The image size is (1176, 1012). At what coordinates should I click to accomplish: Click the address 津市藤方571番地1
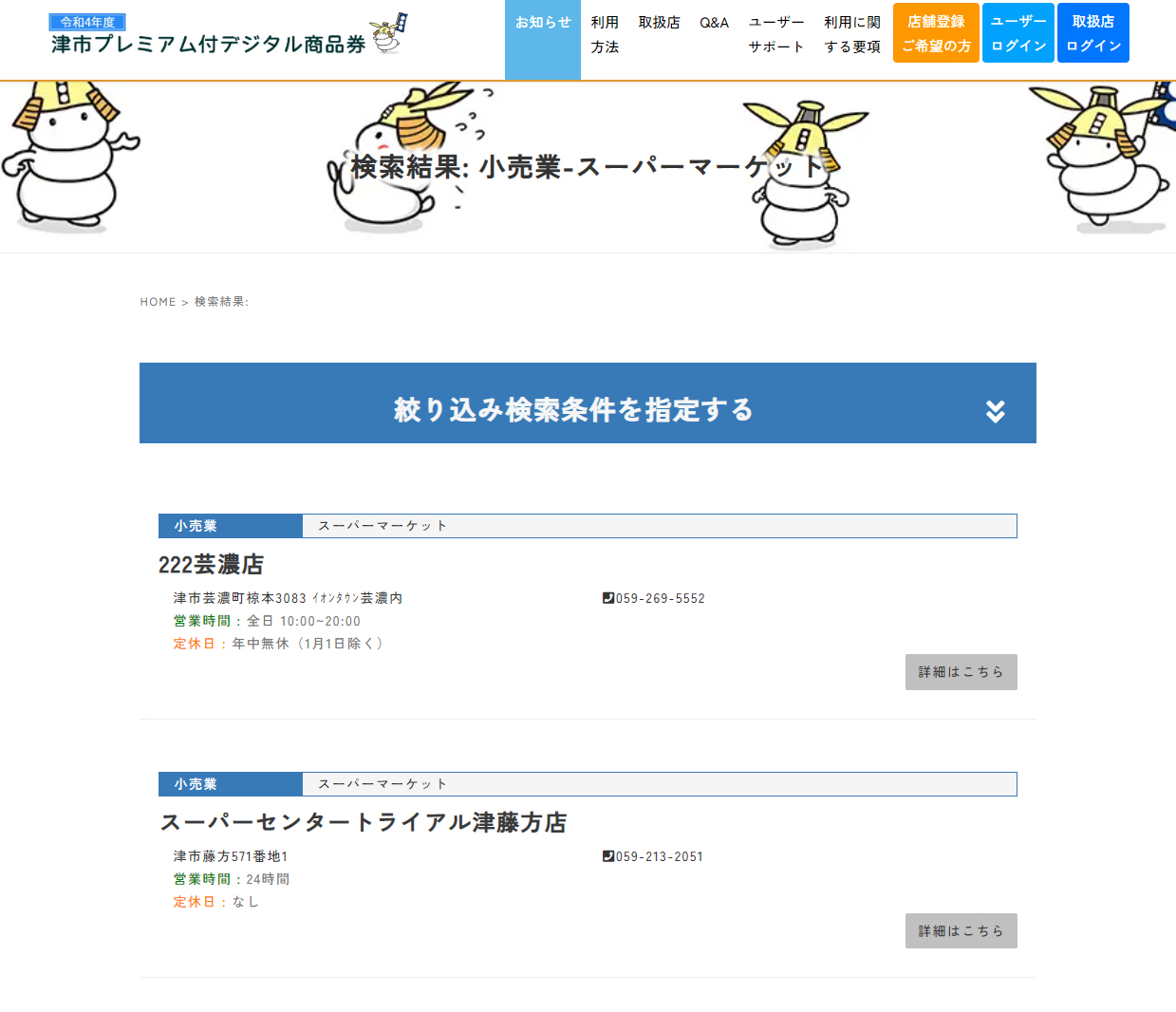[231, 857]
